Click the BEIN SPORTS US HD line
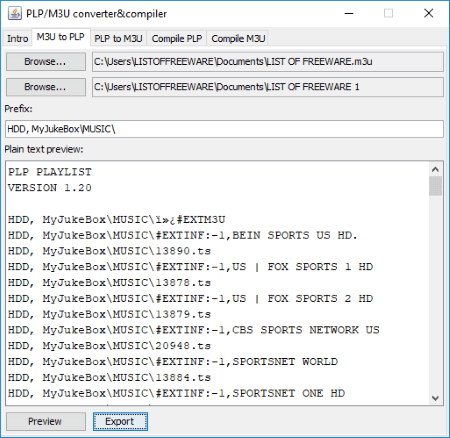The height and width of the screenshot is (438, 450). [183, 235]
